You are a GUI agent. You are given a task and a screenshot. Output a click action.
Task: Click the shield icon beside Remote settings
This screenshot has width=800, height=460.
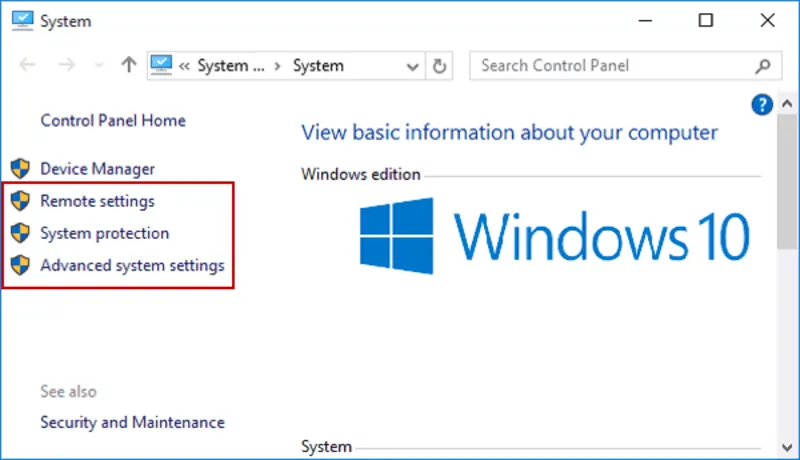coord(20,201)
